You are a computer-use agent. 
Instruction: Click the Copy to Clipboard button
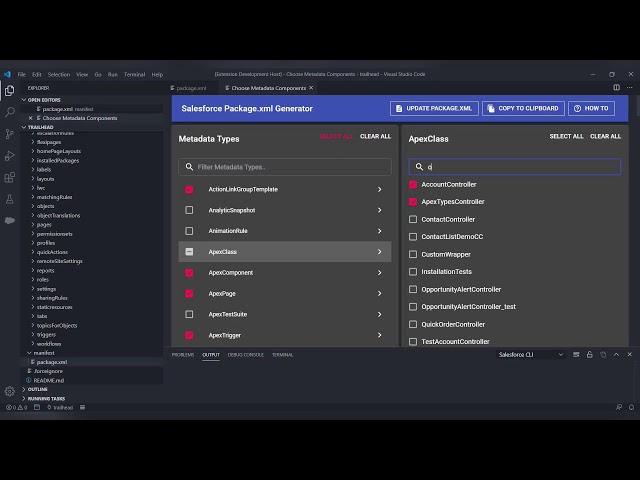(x=523, y=109)
